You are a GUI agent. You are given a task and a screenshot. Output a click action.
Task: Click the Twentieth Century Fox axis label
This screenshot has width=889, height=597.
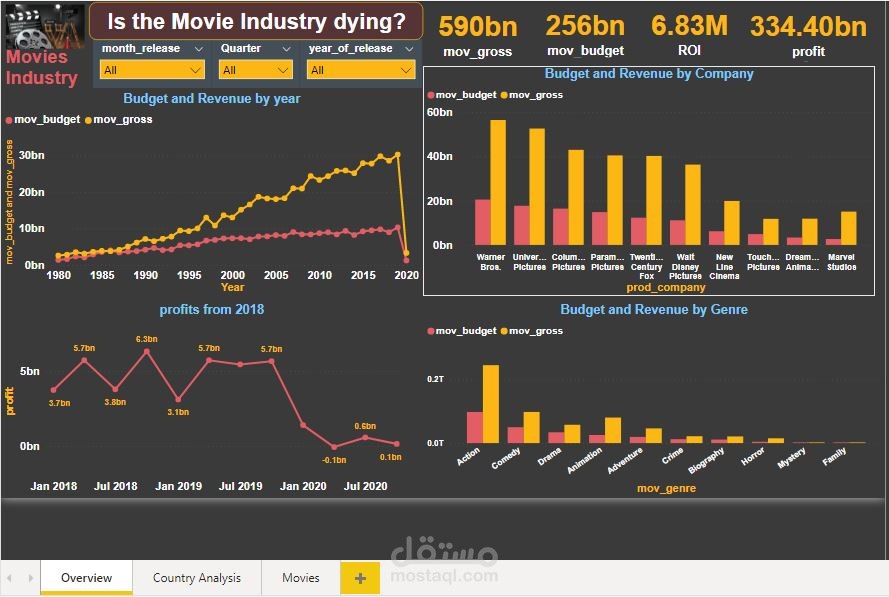[646, 266]
